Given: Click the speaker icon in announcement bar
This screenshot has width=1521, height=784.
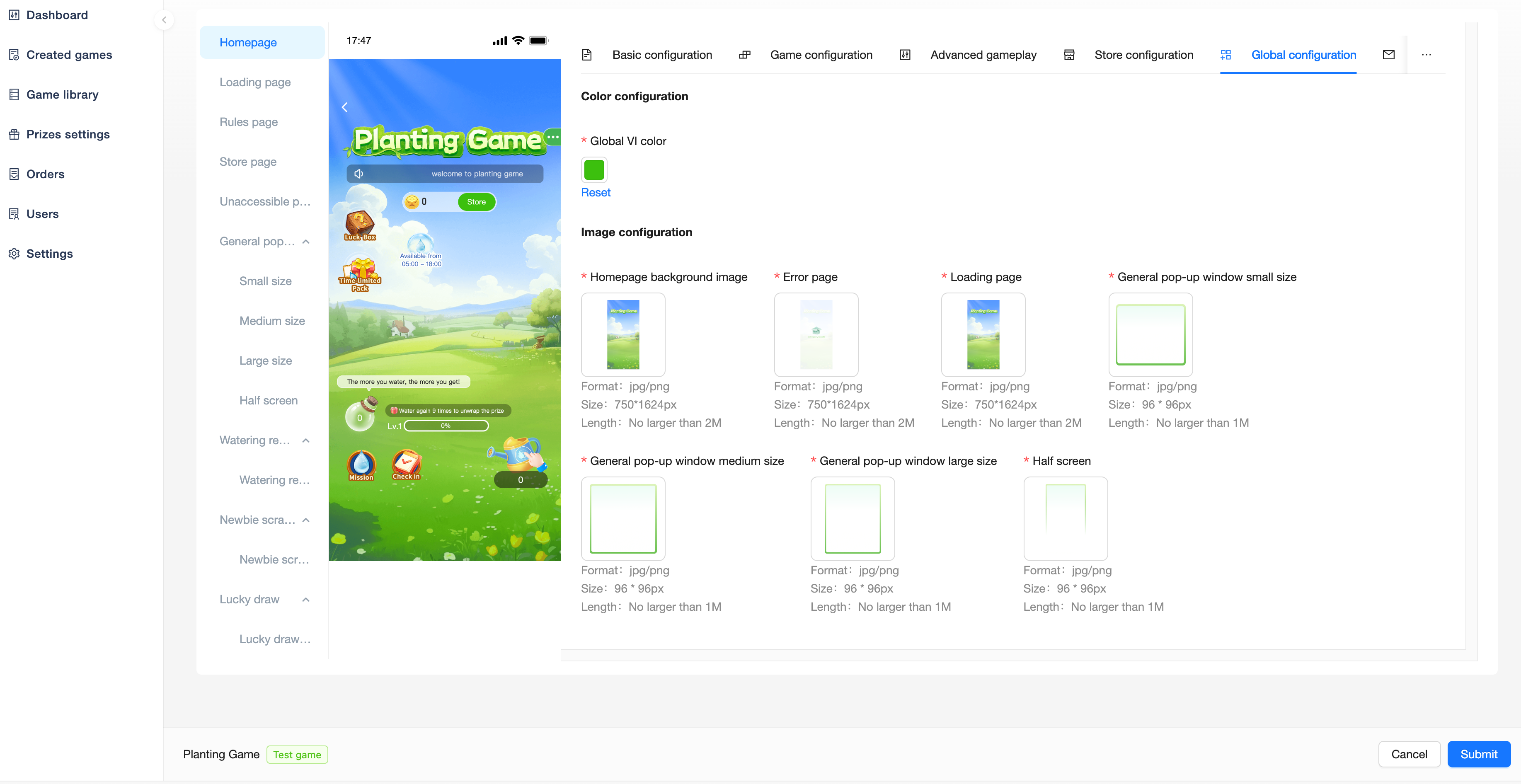Looking at the screenshot, I should pos(358,174).
